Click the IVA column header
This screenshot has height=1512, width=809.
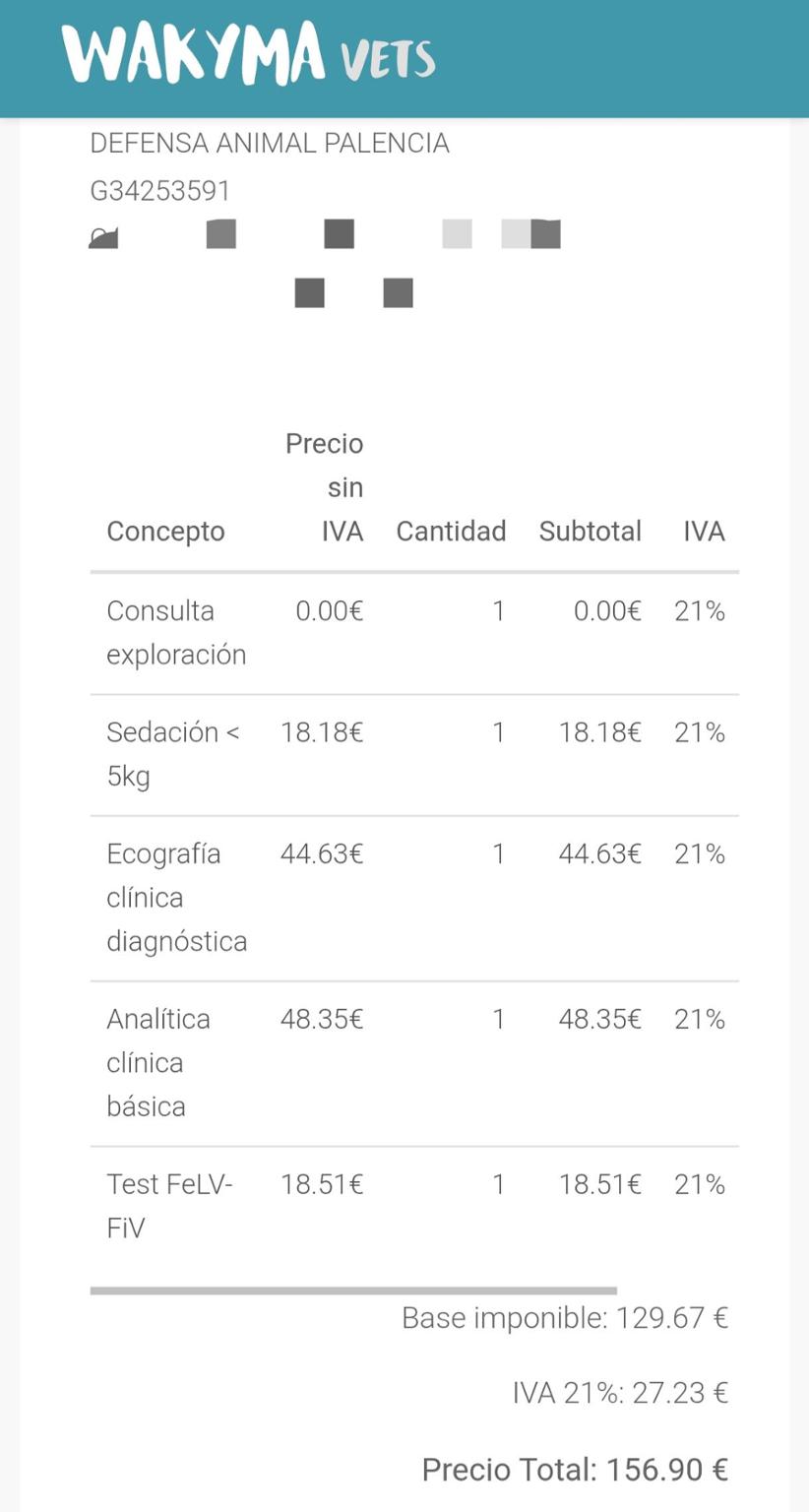click(x=704, y=532)
